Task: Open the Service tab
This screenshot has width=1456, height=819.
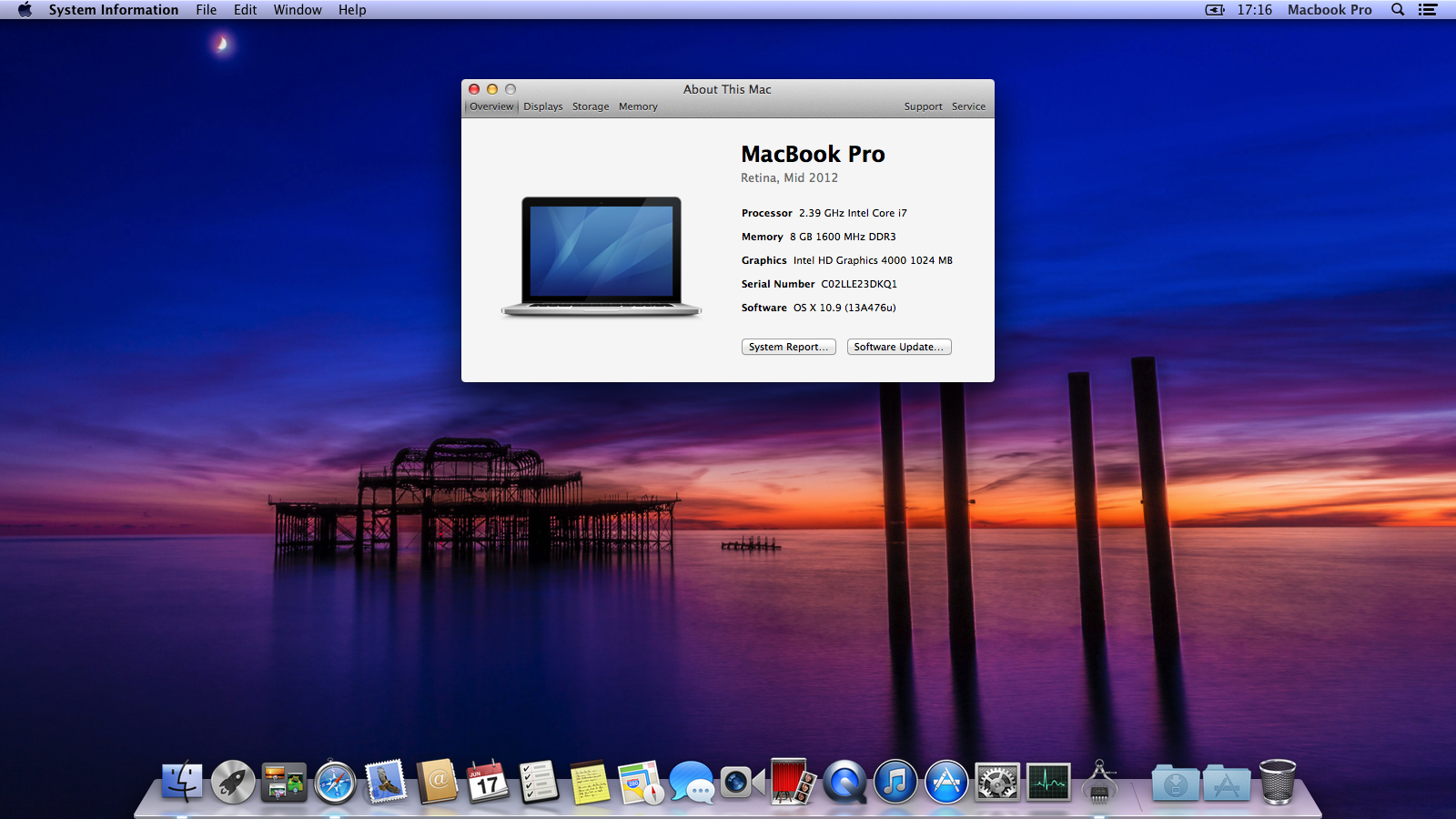Action: [968, 106]
